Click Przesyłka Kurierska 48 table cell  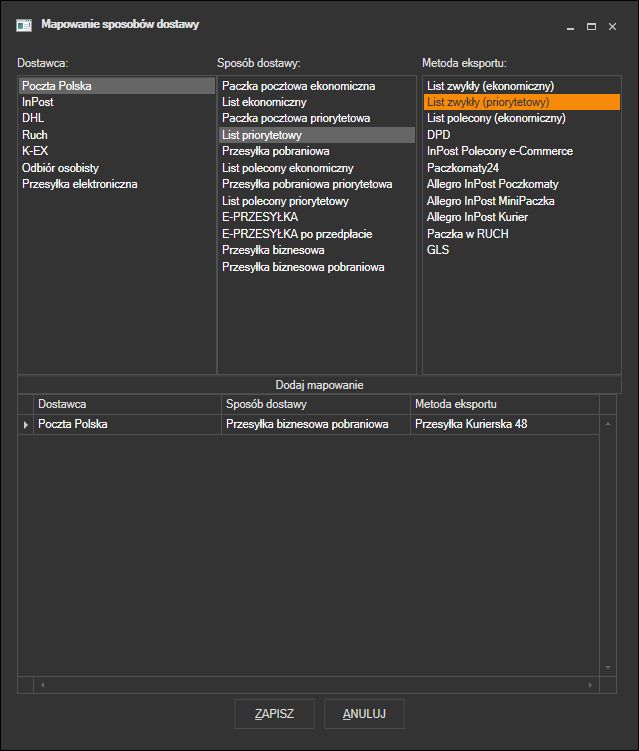click(x=504, y=424)
